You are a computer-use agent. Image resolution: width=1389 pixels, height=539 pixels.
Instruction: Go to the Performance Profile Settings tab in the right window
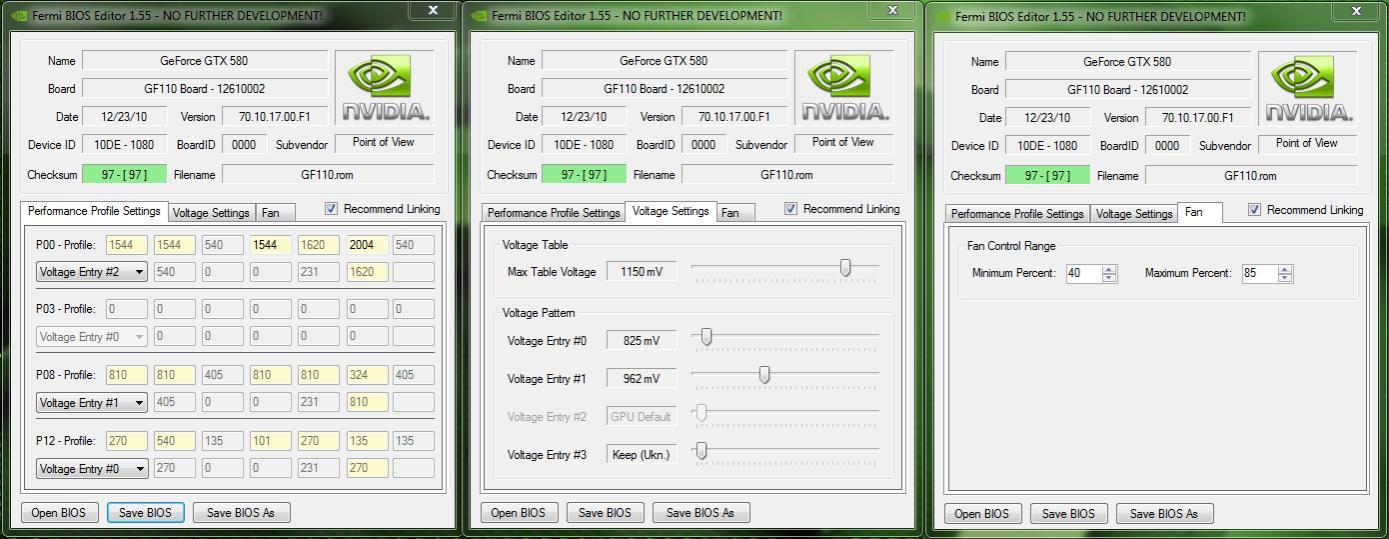pyautogui.click(x=1017, y=214)
